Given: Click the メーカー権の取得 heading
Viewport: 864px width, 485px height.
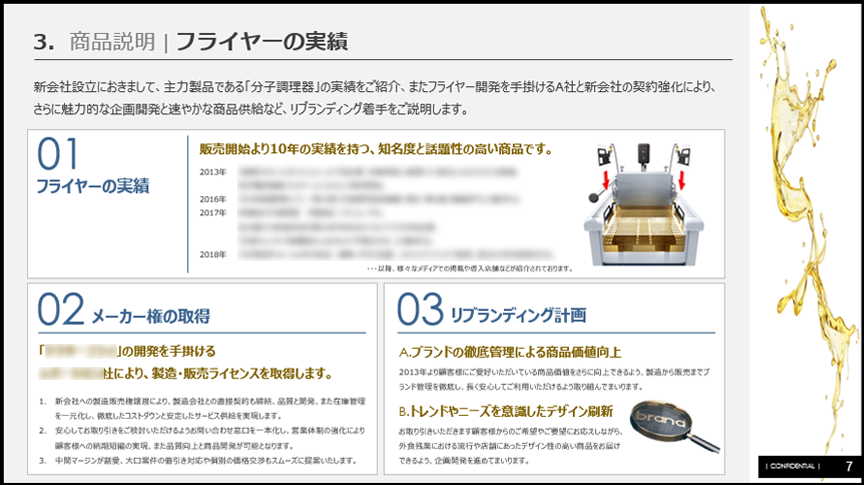Looking at the screenshot, I should pyautogui.click(x=150, y=316).
